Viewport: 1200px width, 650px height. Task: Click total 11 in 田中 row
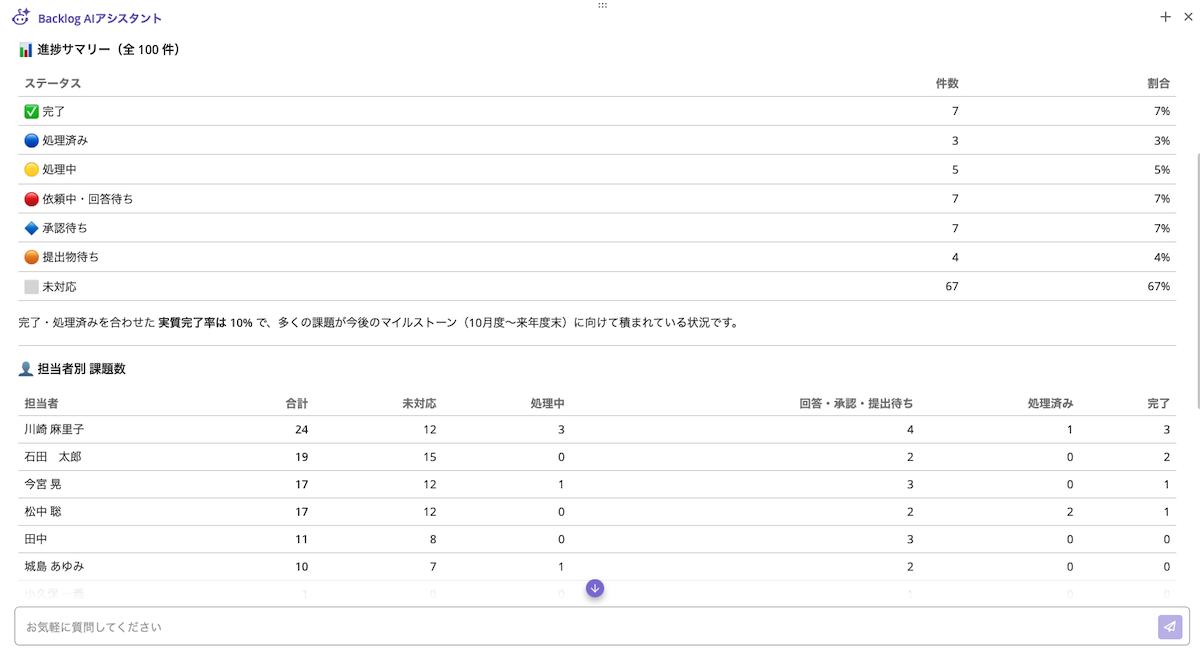coord(302,539)
